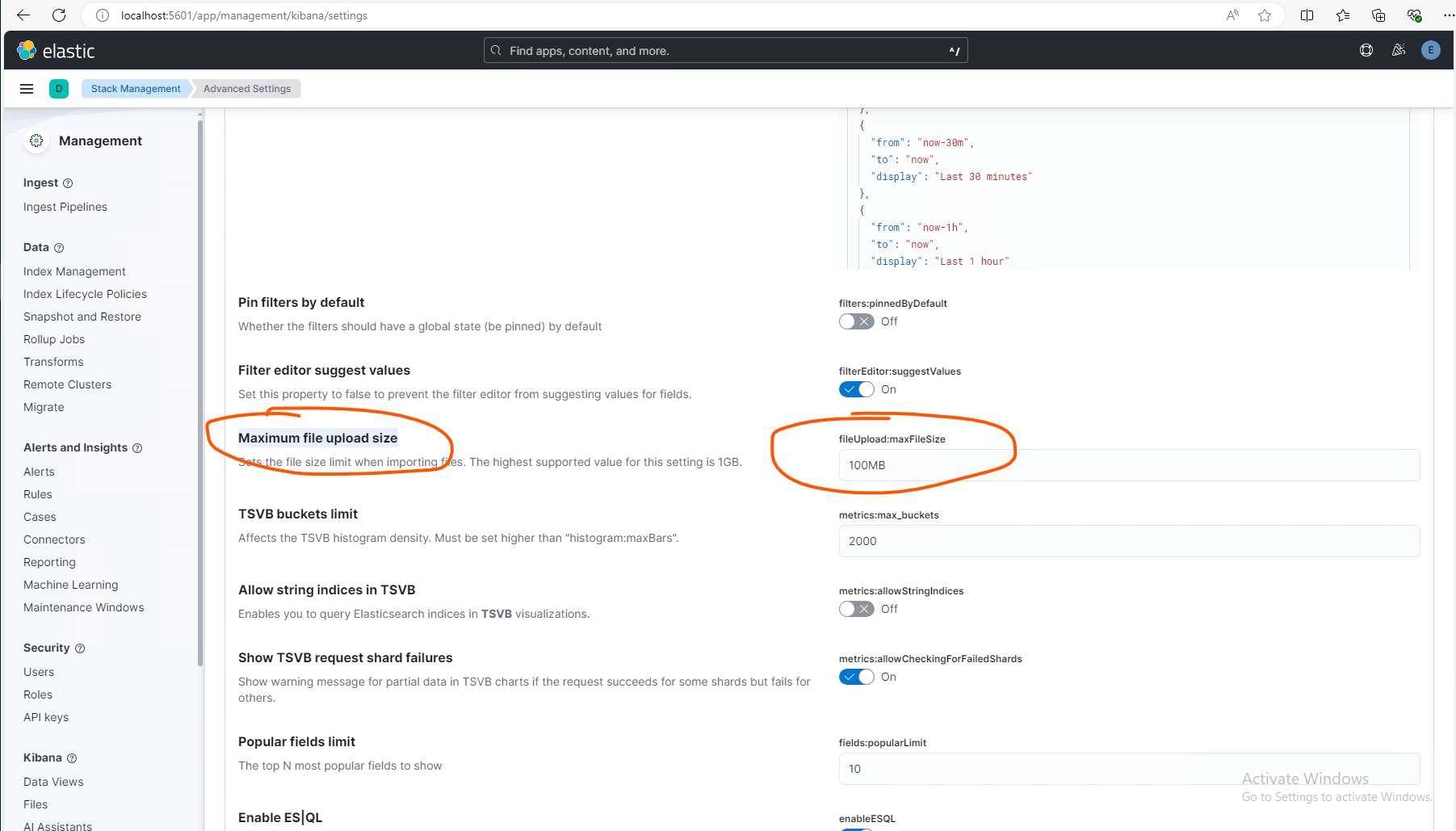Open the hamburger navigation menu
The width and height of the screenshot is (1456, 831).
click(27, 89)
